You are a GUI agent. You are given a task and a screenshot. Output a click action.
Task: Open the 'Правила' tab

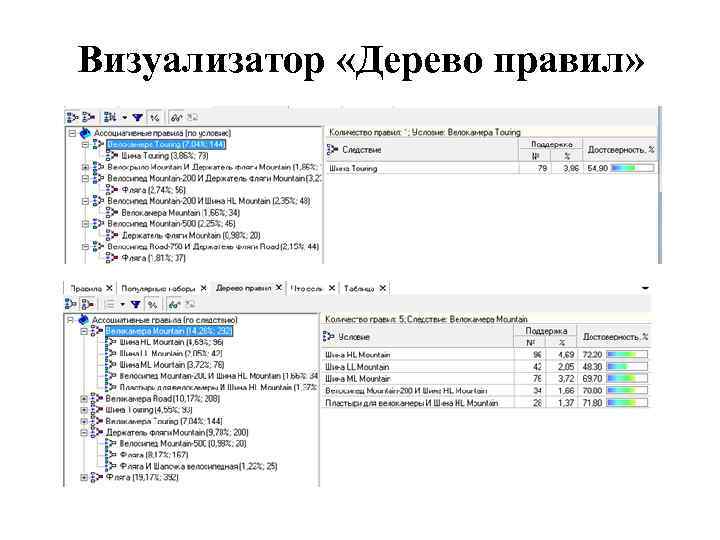[x=86, y=288]
